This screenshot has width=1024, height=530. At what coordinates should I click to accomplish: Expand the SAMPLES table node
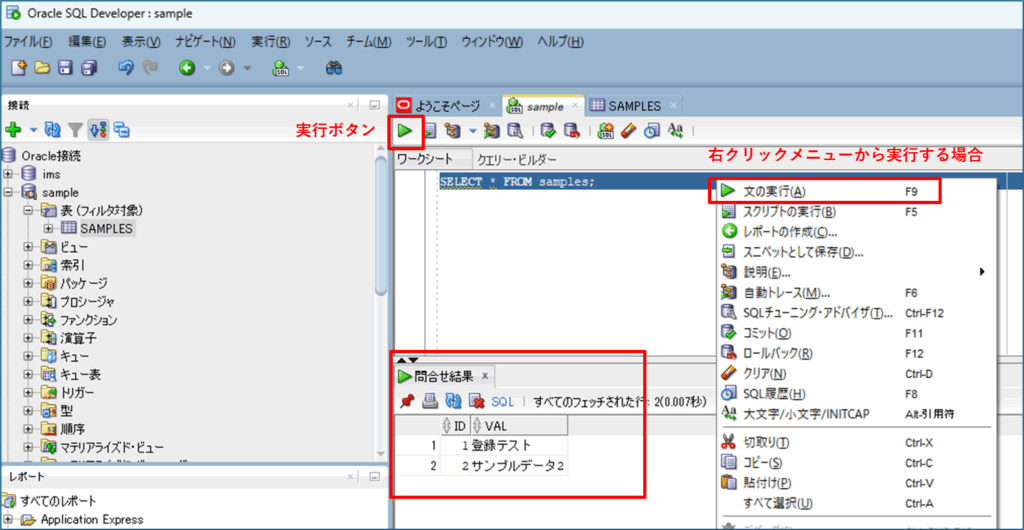pyautogui.click(x=49, y=229)
